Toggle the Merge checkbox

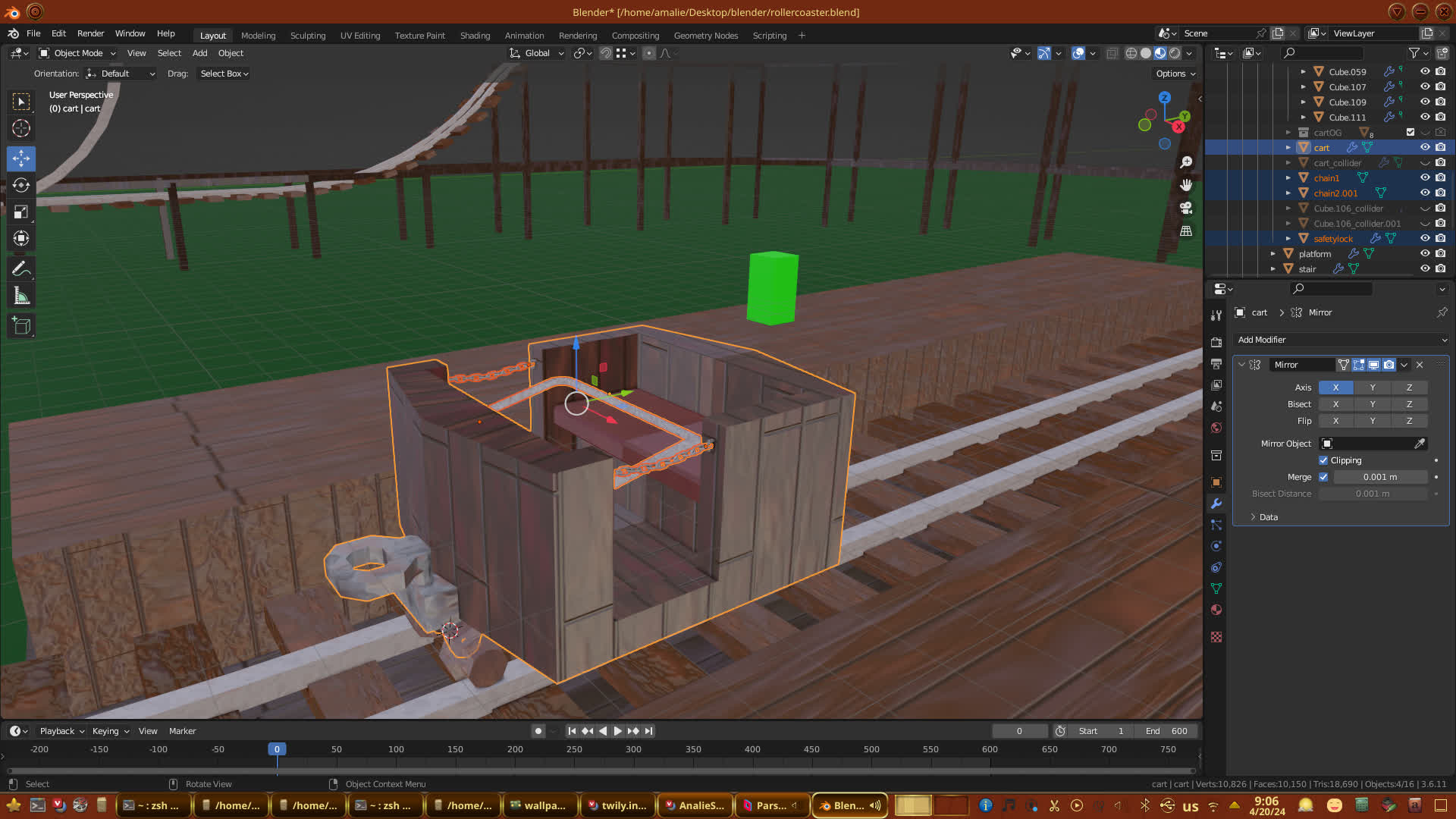(x=1323, y=477)
